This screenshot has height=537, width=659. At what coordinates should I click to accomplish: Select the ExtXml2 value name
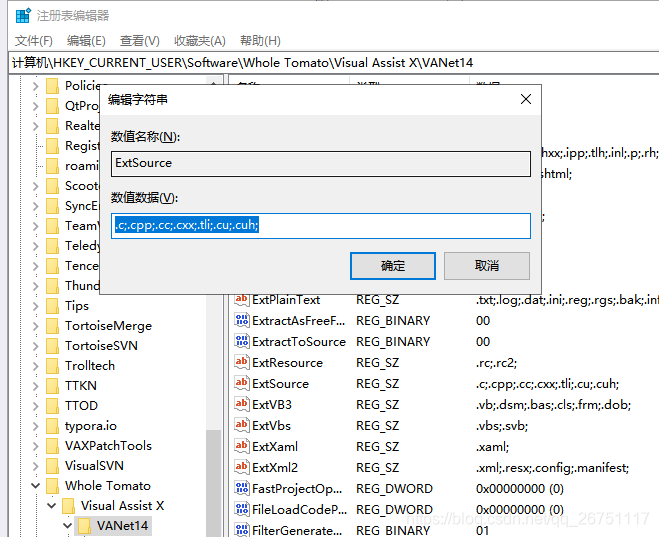tap(275, 468)
